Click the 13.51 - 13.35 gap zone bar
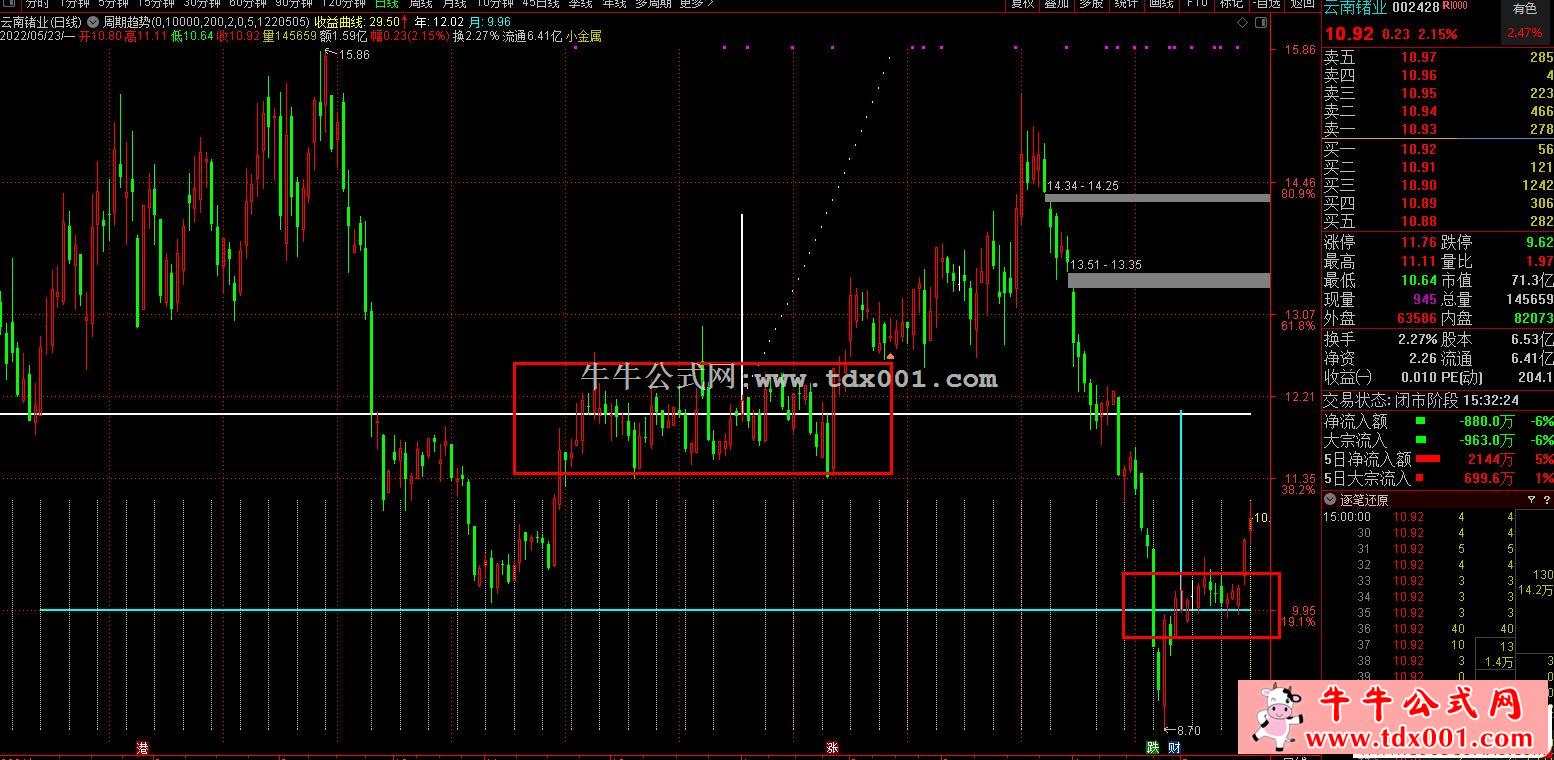 (1169, 281)
